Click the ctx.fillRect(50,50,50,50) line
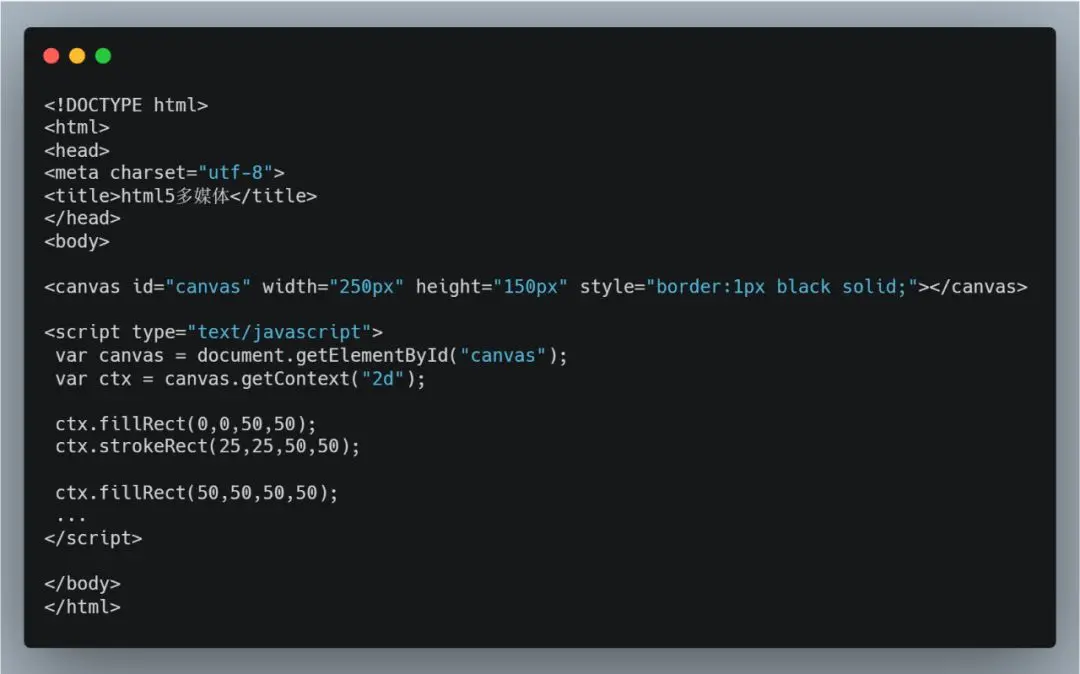 [197, 493]
